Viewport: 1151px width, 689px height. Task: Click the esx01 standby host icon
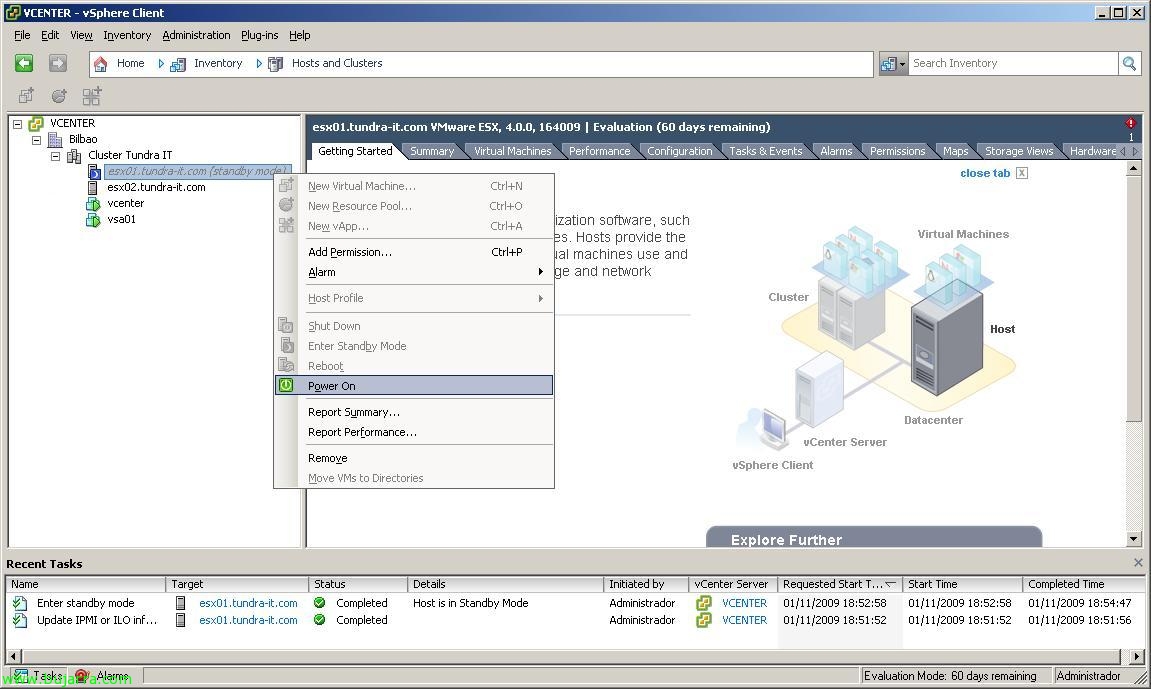pyautogui.click(x=94, y=172)
